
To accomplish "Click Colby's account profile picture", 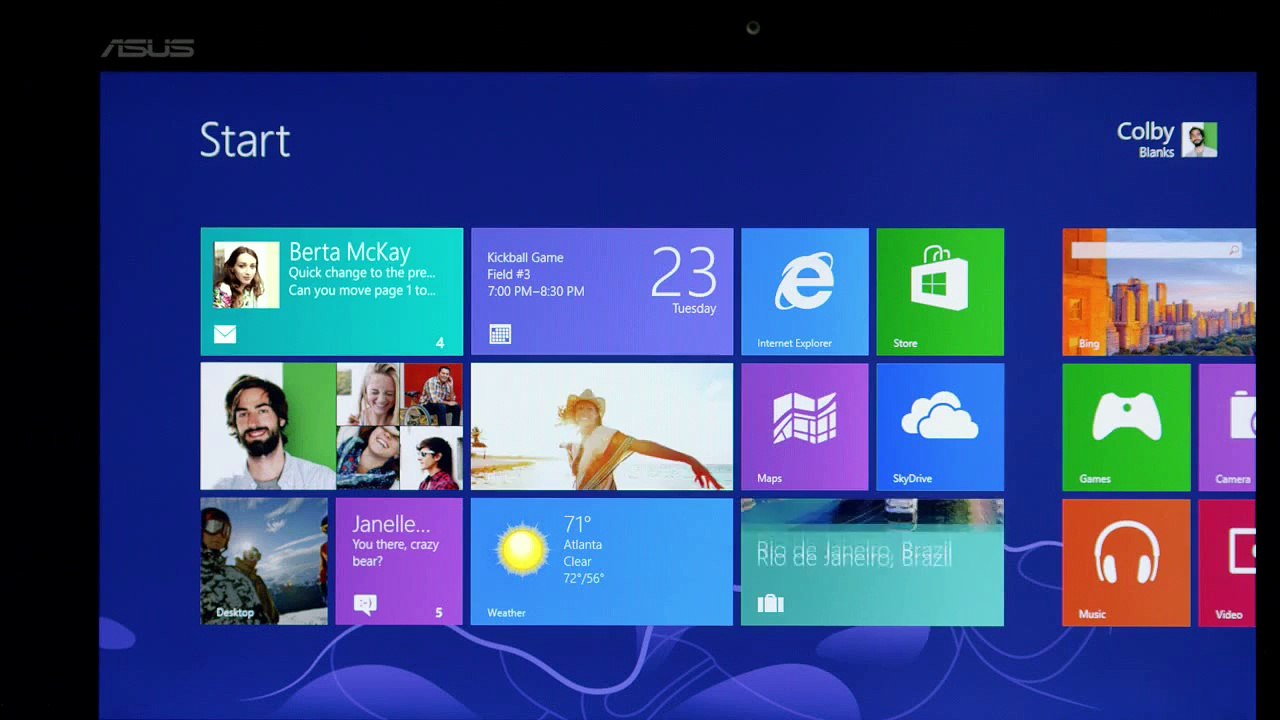I will point(1199,140).
